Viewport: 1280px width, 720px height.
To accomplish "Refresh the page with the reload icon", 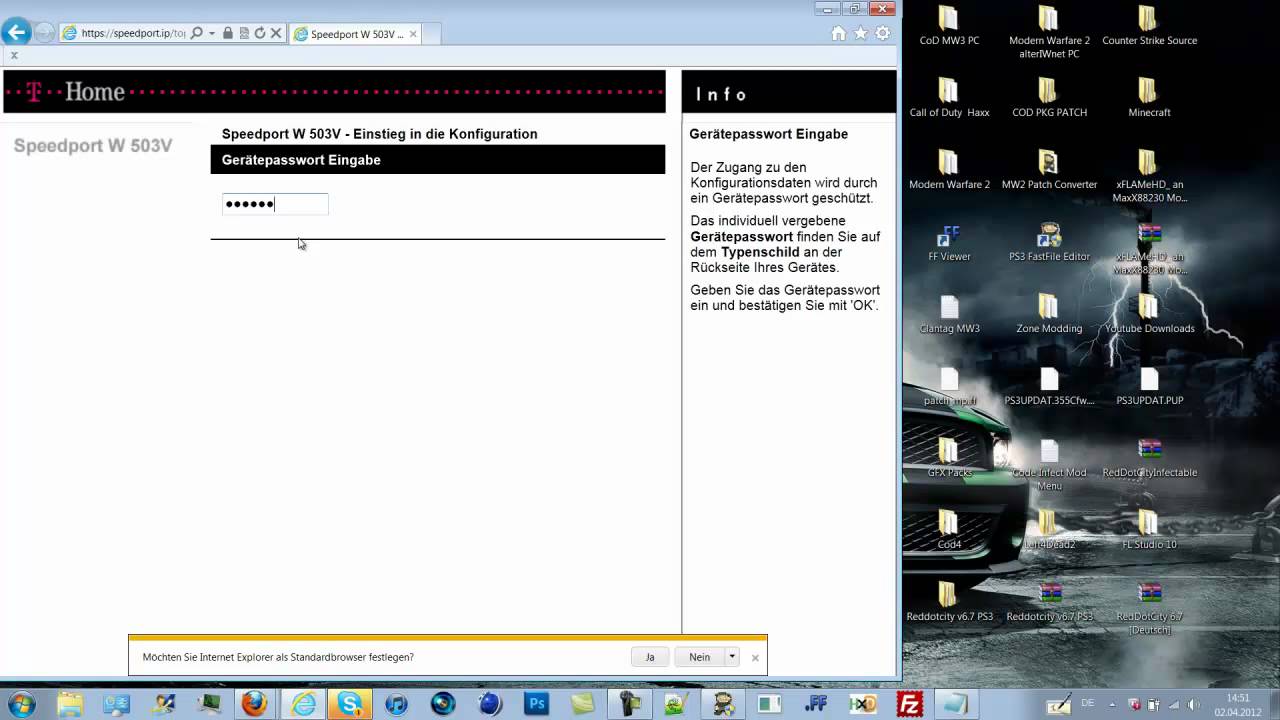I will (260, 33).
